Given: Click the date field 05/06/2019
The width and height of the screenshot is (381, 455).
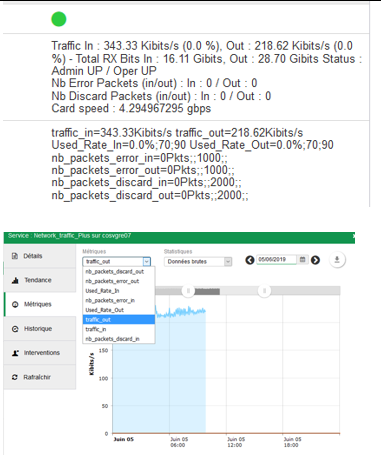Looking at the screenshot, I should 276,260.
